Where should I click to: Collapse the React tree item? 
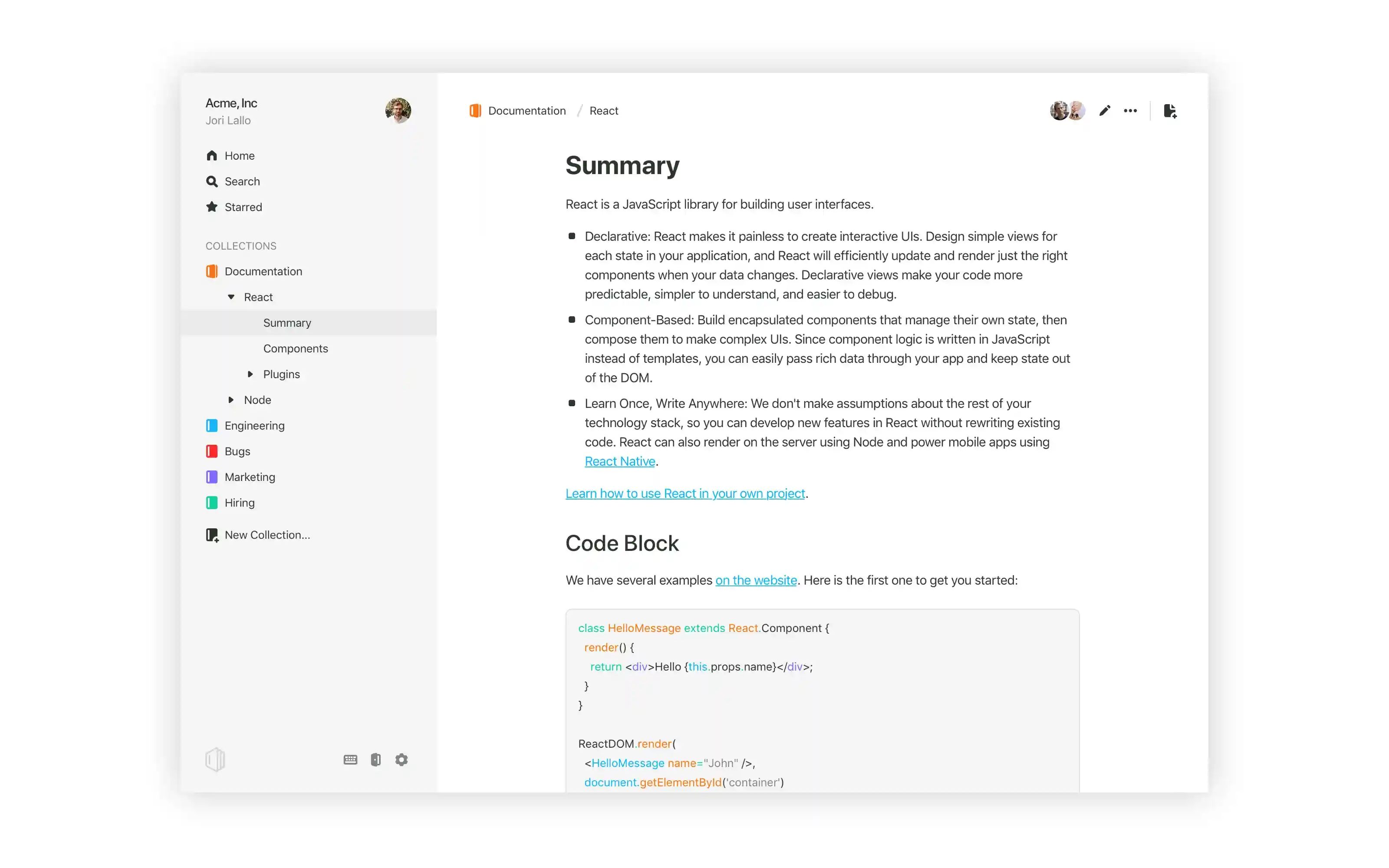231,297
